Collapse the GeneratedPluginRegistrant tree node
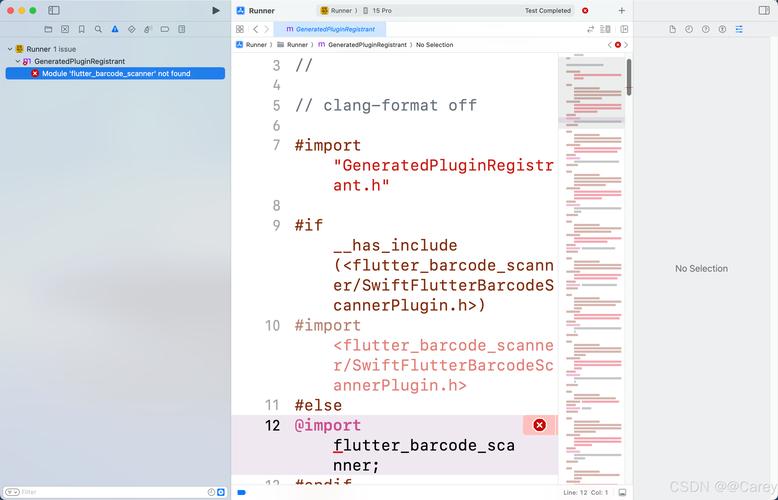778x500 pixels. pyautogui.click(x=17, y=61)
